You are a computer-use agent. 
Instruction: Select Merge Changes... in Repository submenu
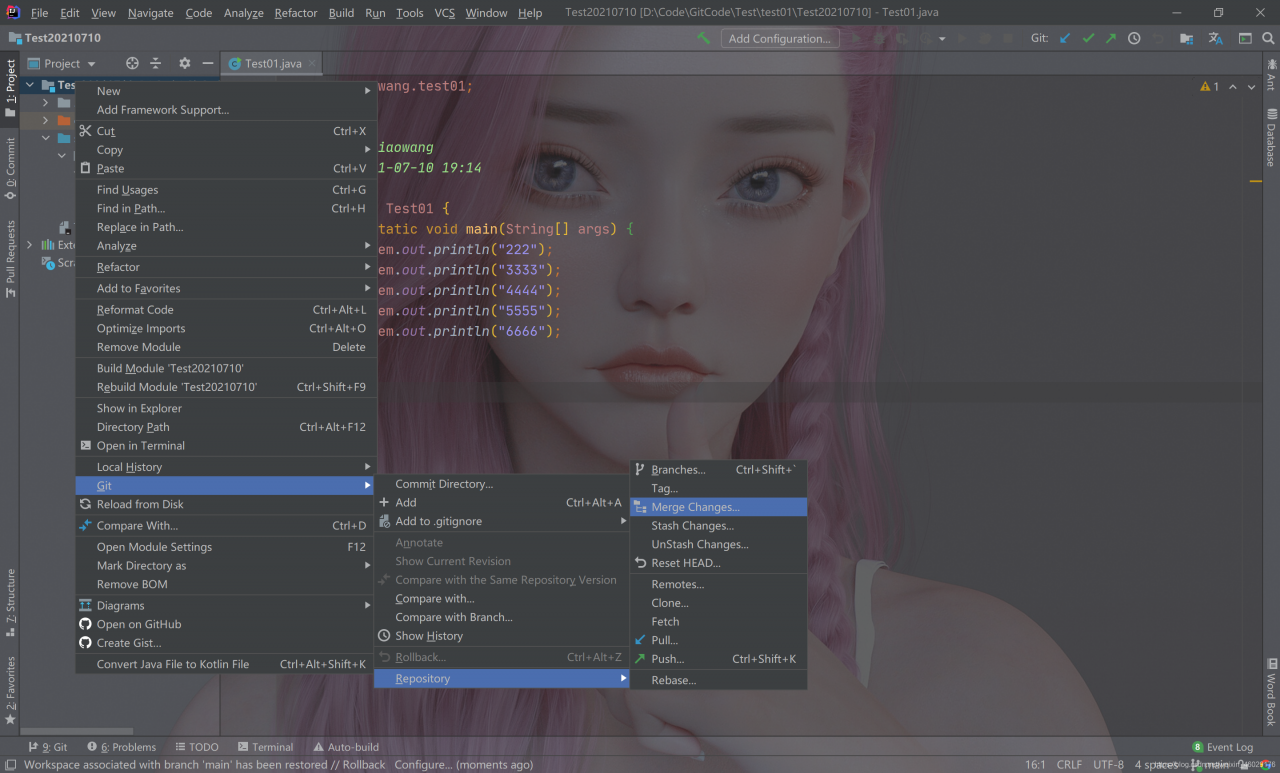click(x=695, y=507)
